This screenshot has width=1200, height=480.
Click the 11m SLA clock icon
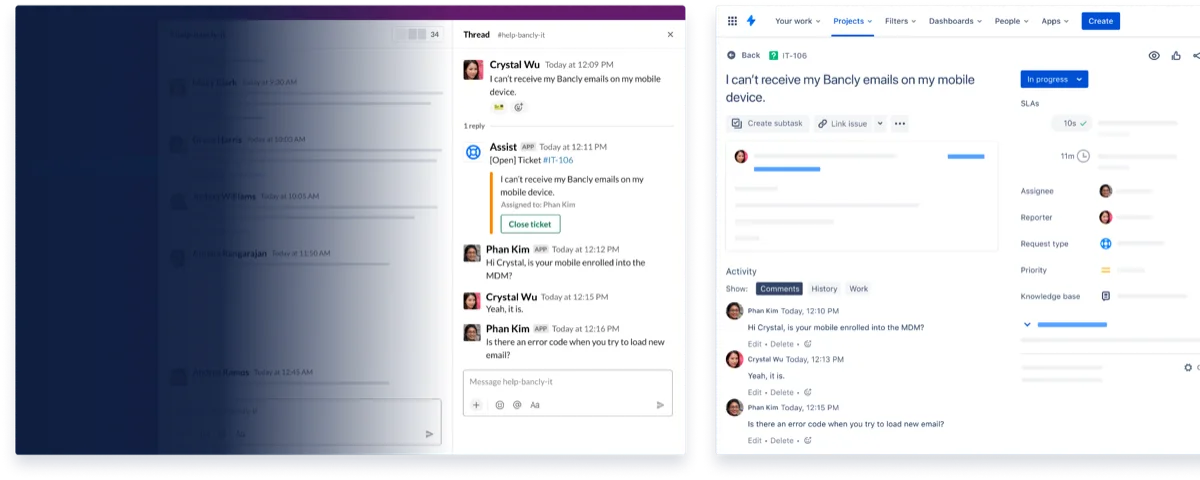point(1084,156)
